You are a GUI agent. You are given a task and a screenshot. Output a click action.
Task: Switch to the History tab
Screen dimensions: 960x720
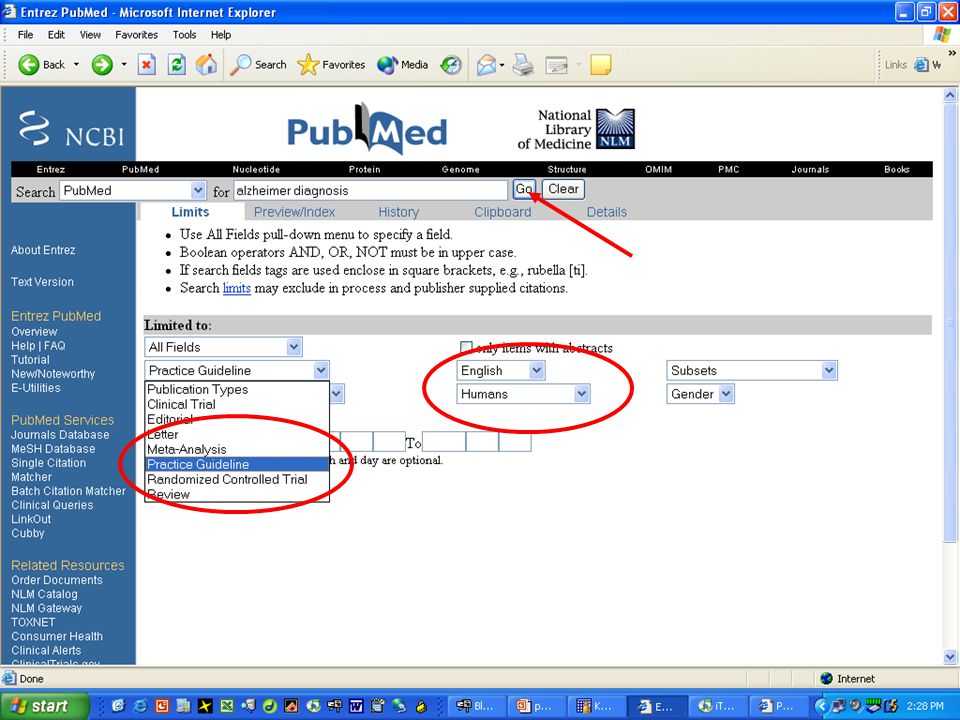[399, 212]
